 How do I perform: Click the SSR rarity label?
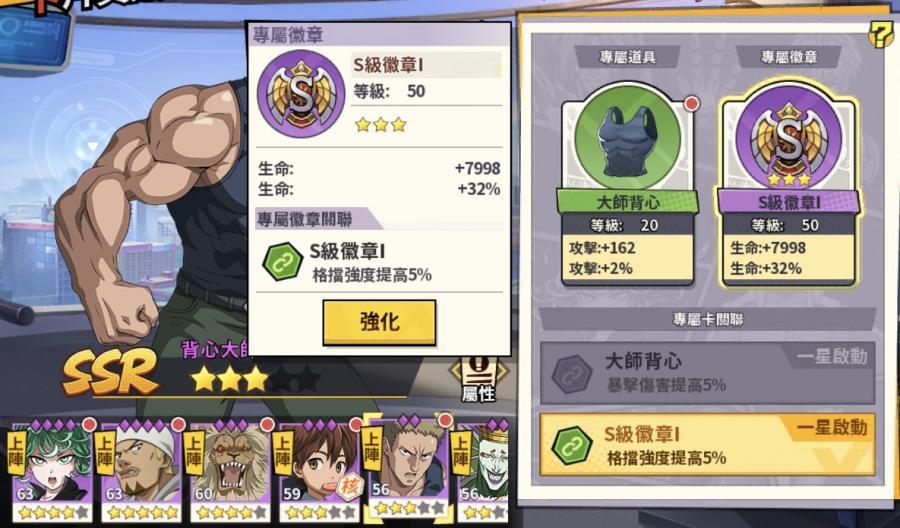click(x=110, y=371)
